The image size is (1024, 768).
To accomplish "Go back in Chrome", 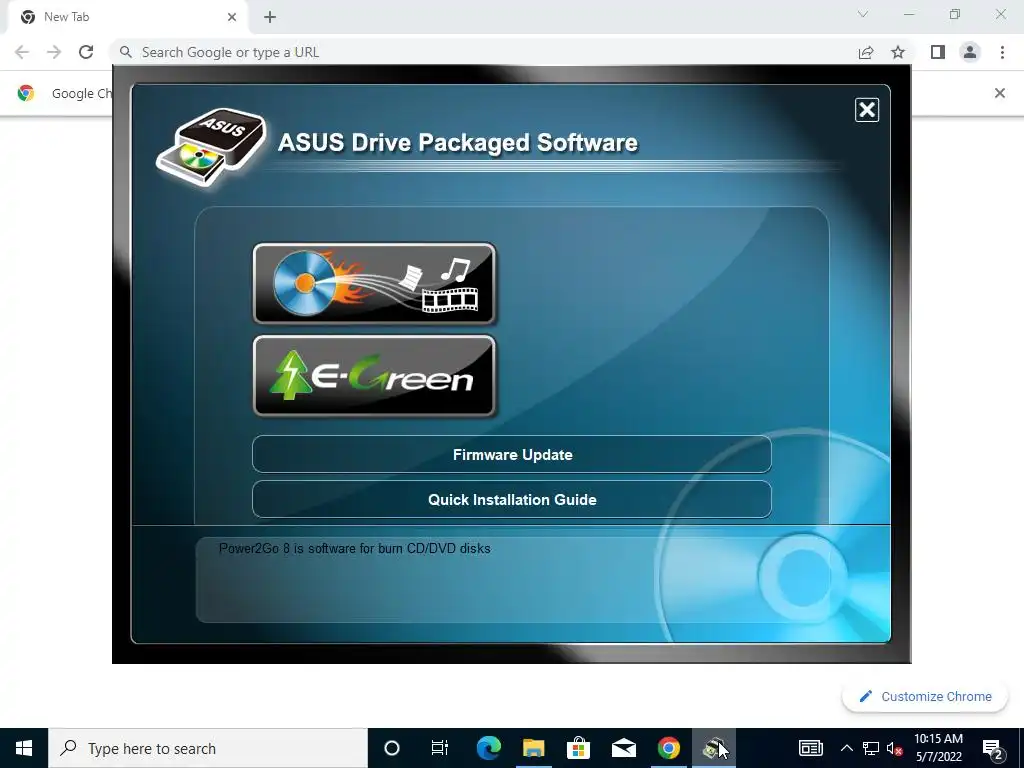I will point(22,52).
